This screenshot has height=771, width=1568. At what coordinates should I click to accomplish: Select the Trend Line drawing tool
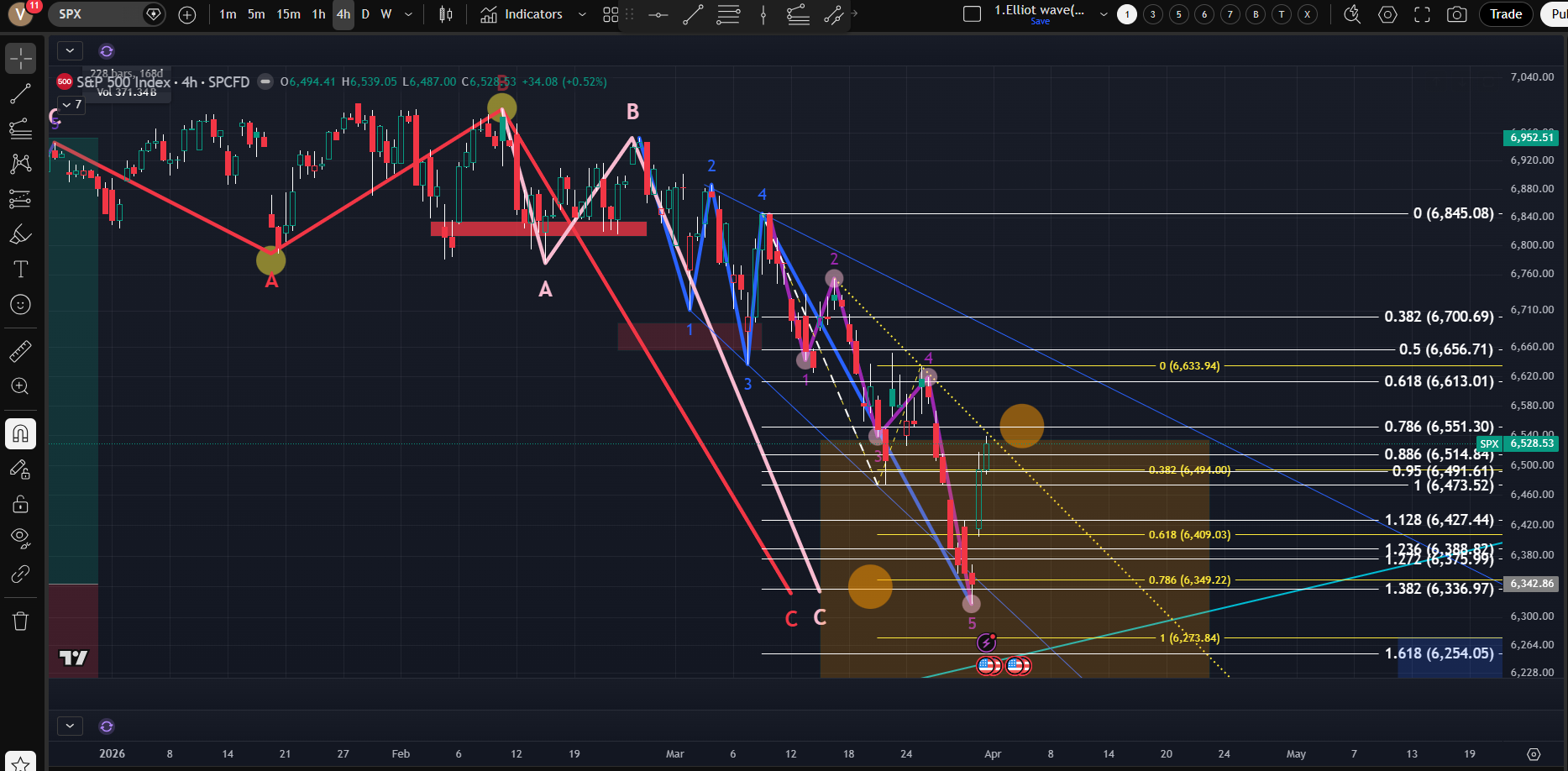(x=20, y=94)
